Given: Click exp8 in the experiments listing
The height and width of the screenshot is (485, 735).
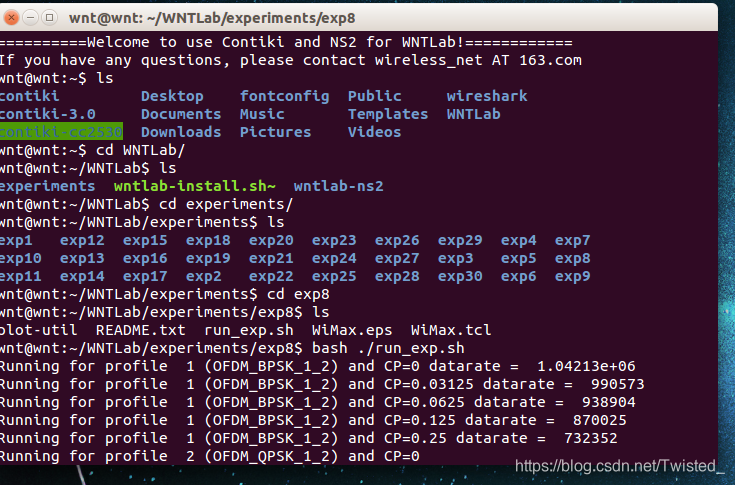Looking at the screenshot, I should (x=572, y=259).
